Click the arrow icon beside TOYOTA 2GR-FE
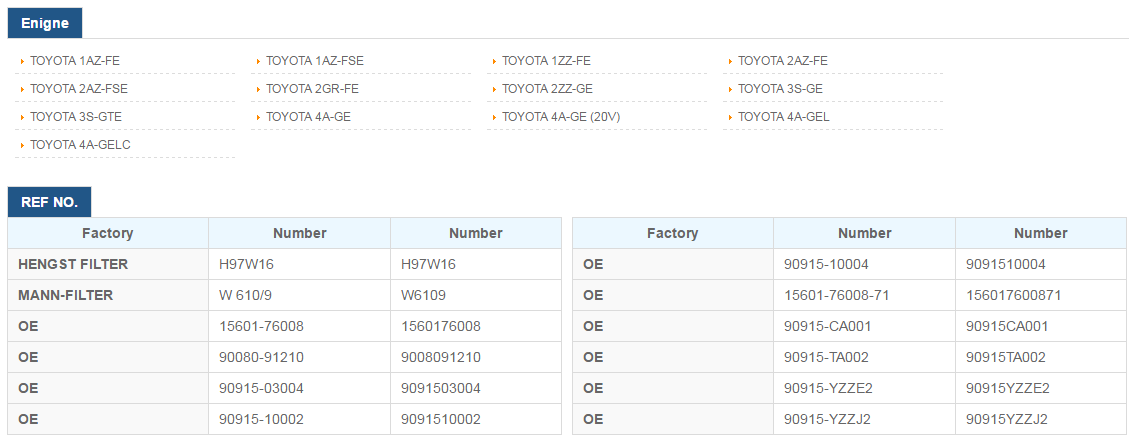The image size is (1139, 444). [x=259, y=89]
